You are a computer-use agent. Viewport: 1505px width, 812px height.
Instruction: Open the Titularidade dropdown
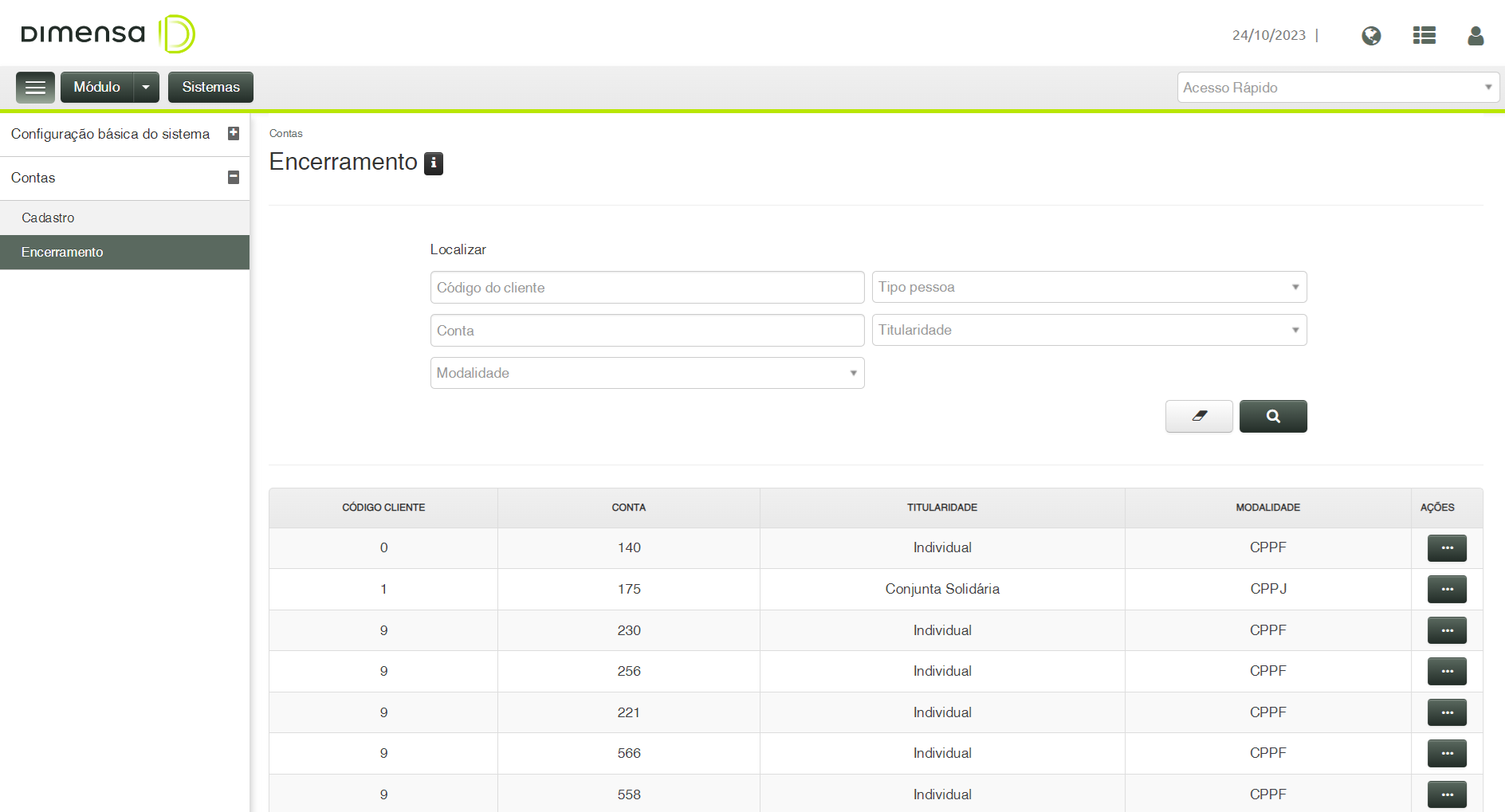tap(1089, 330)
